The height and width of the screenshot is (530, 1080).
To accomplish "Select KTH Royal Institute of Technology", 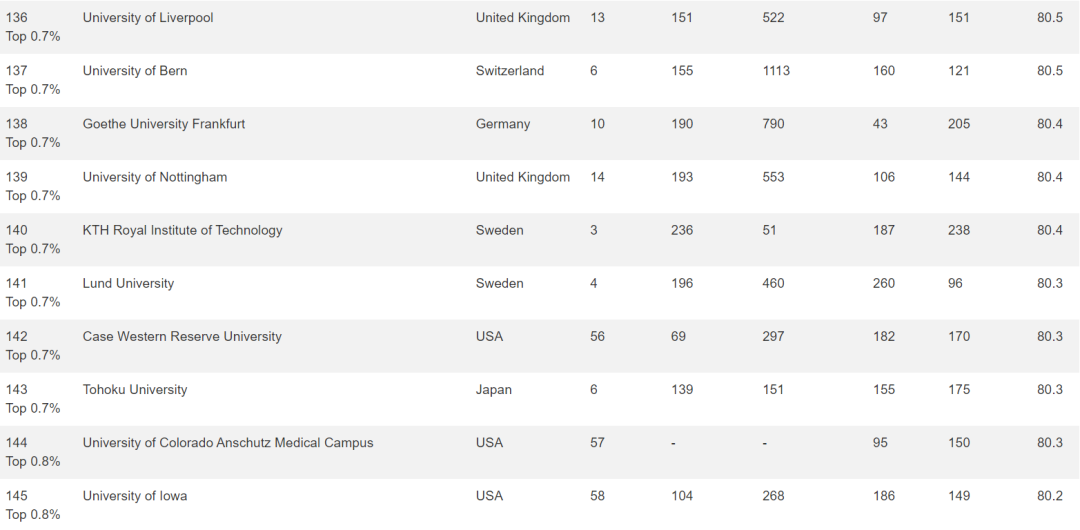I will pos(182,230).
